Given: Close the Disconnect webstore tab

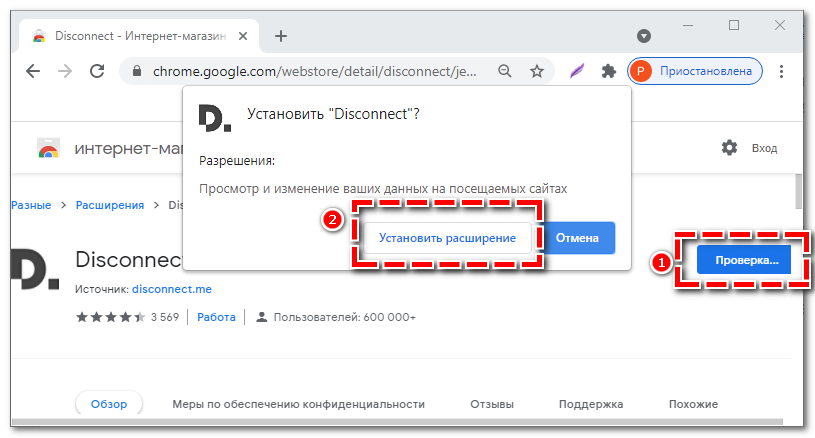Looking at the screenshot, I should pos(243,36).
